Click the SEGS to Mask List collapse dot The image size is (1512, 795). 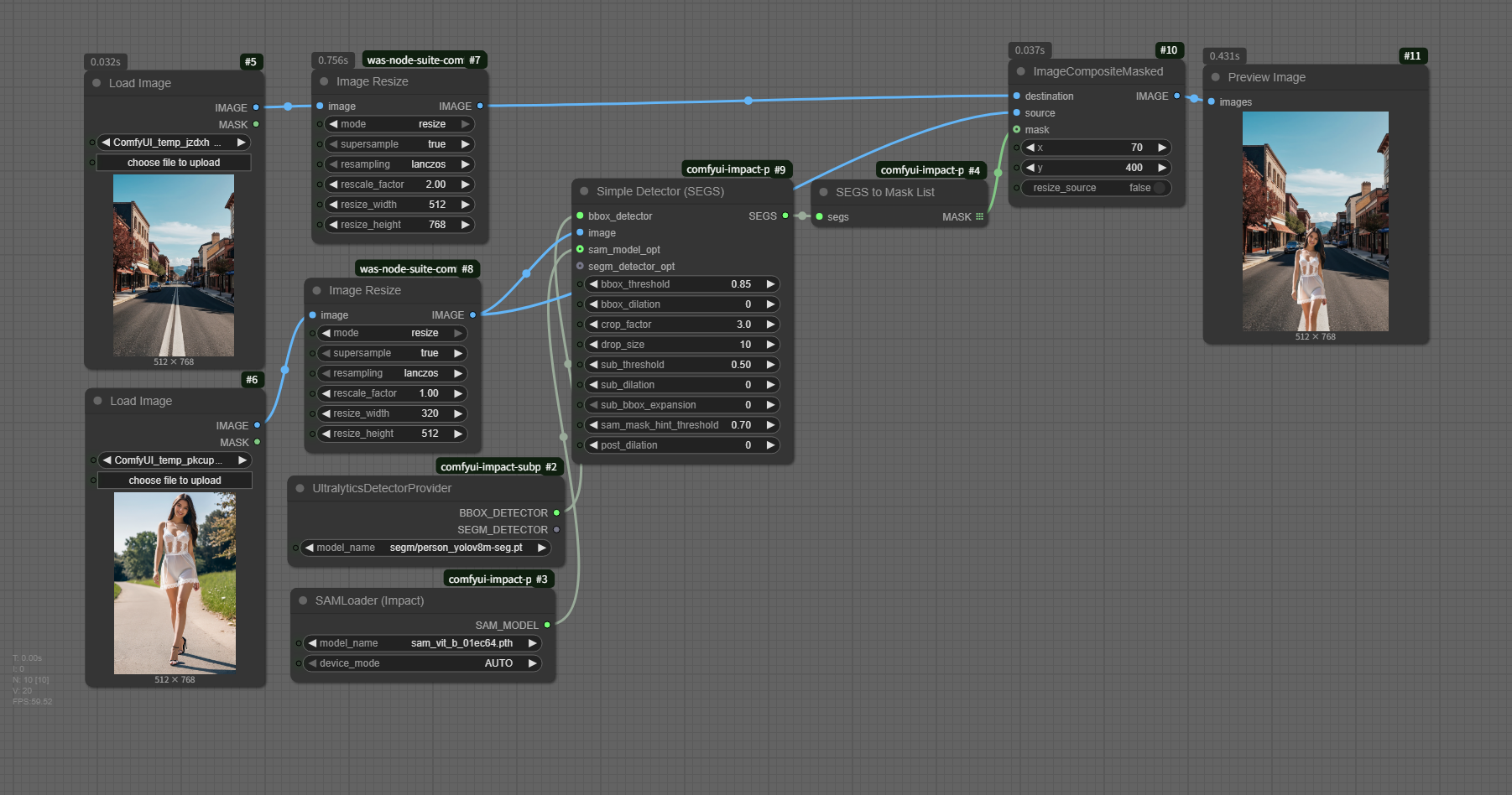(x=823, y=192)
